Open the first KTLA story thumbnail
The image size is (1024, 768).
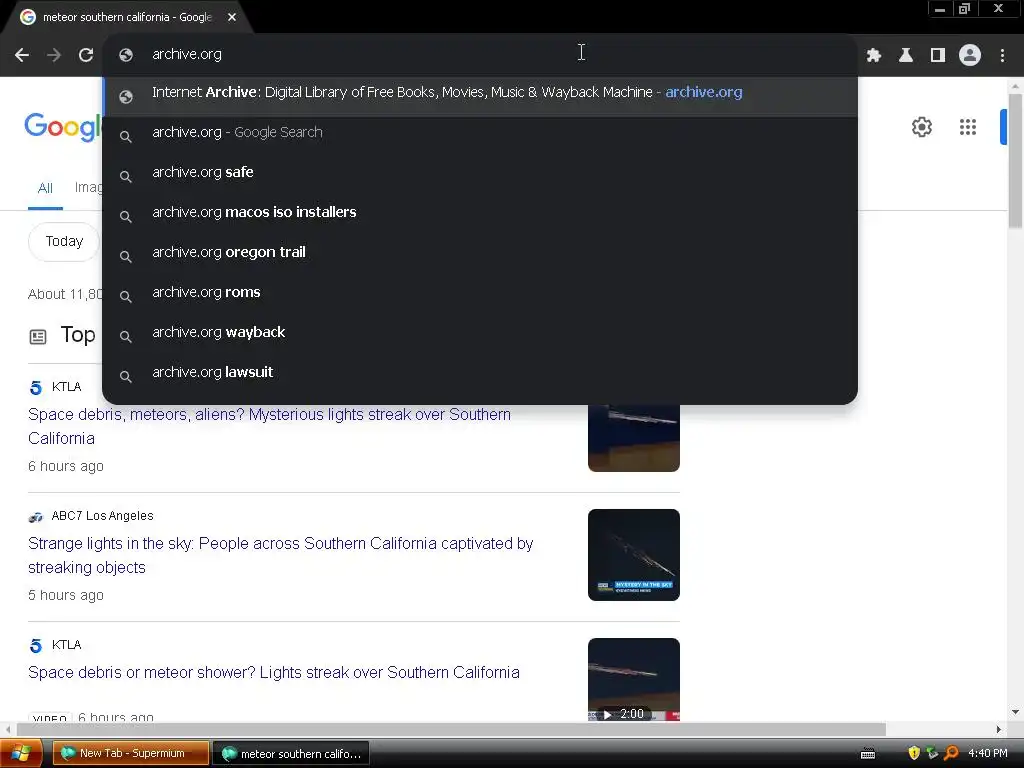[633, 438]
